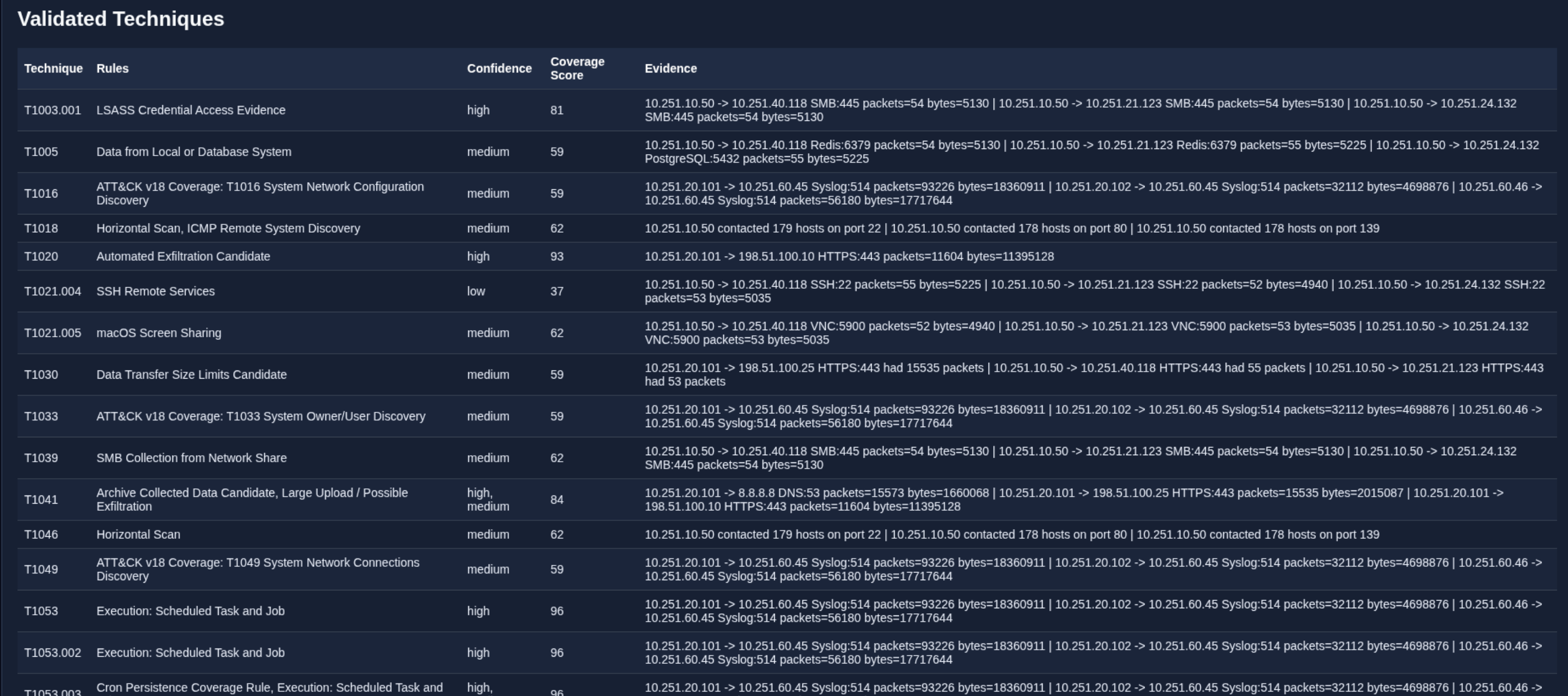Click T1018 evidence about hosts contacted
This screenshot has height=696, width=1568.
click(1011, 229)
